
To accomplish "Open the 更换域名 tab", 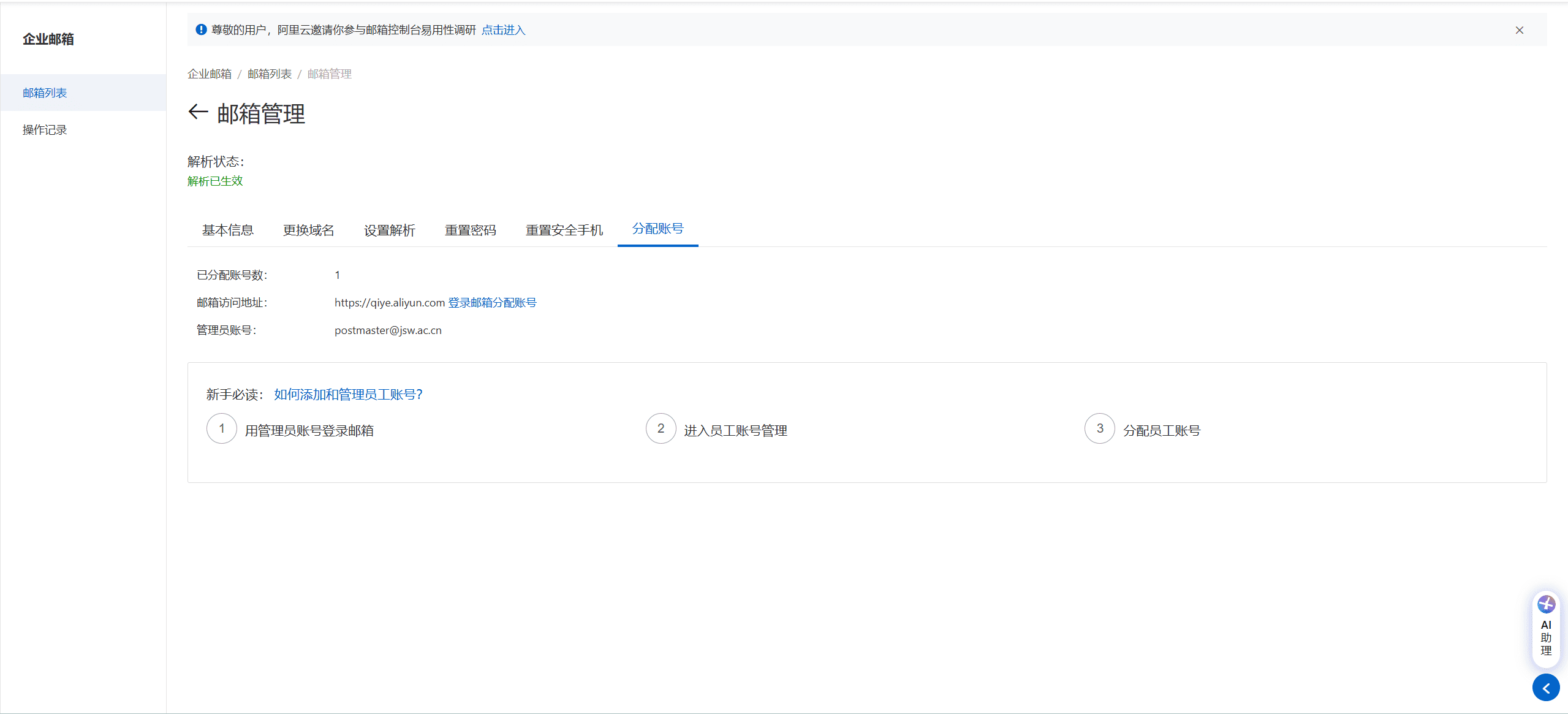I will pos(308,230).
